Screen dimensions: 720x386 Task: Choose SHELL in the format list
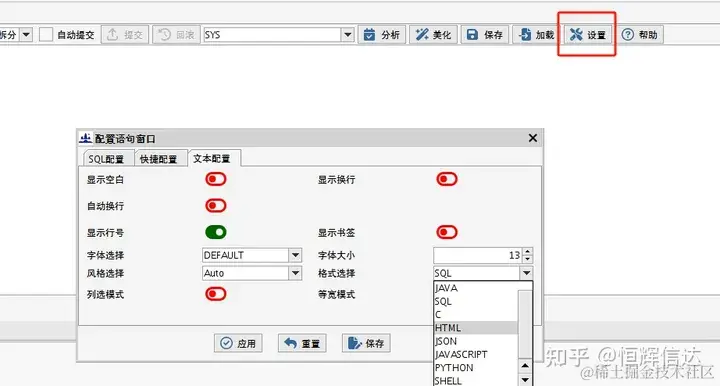coord(476,380)
